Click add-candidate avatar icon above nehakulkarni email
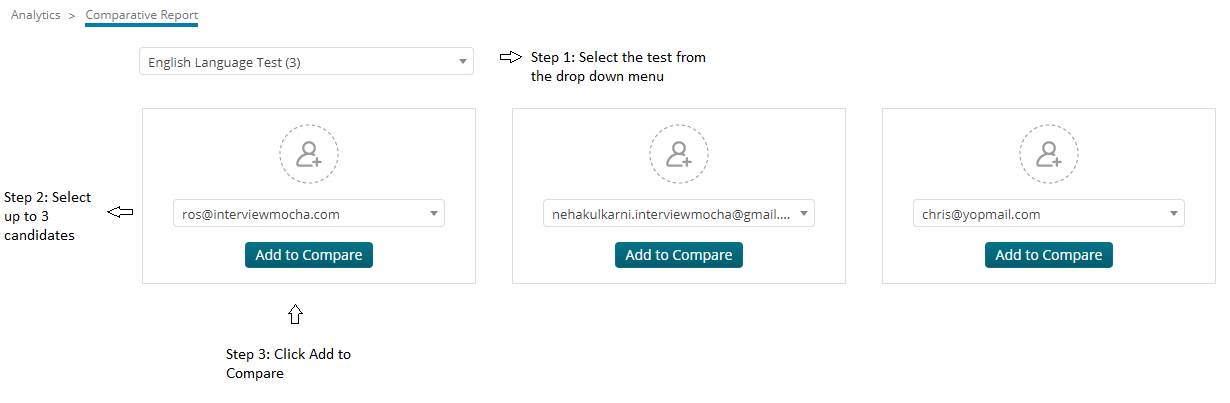1230x403 pixels. [x=679, y=154]
